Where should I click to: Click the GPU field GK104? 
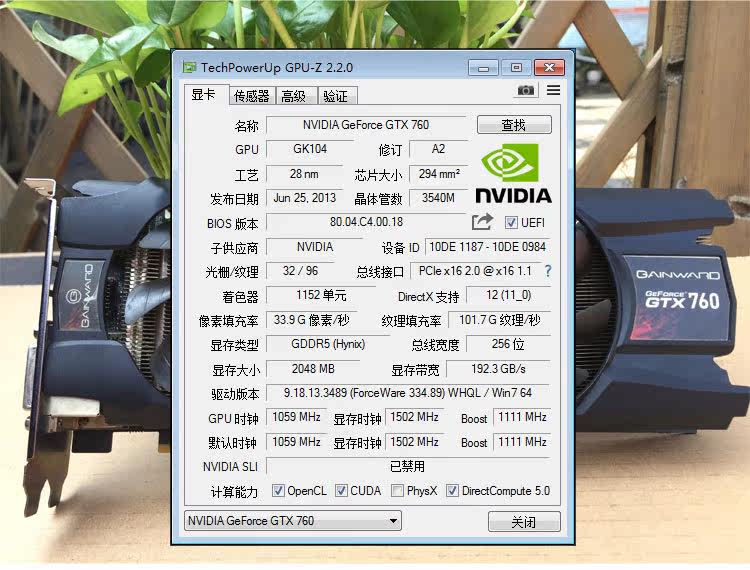tap(310, 149)
